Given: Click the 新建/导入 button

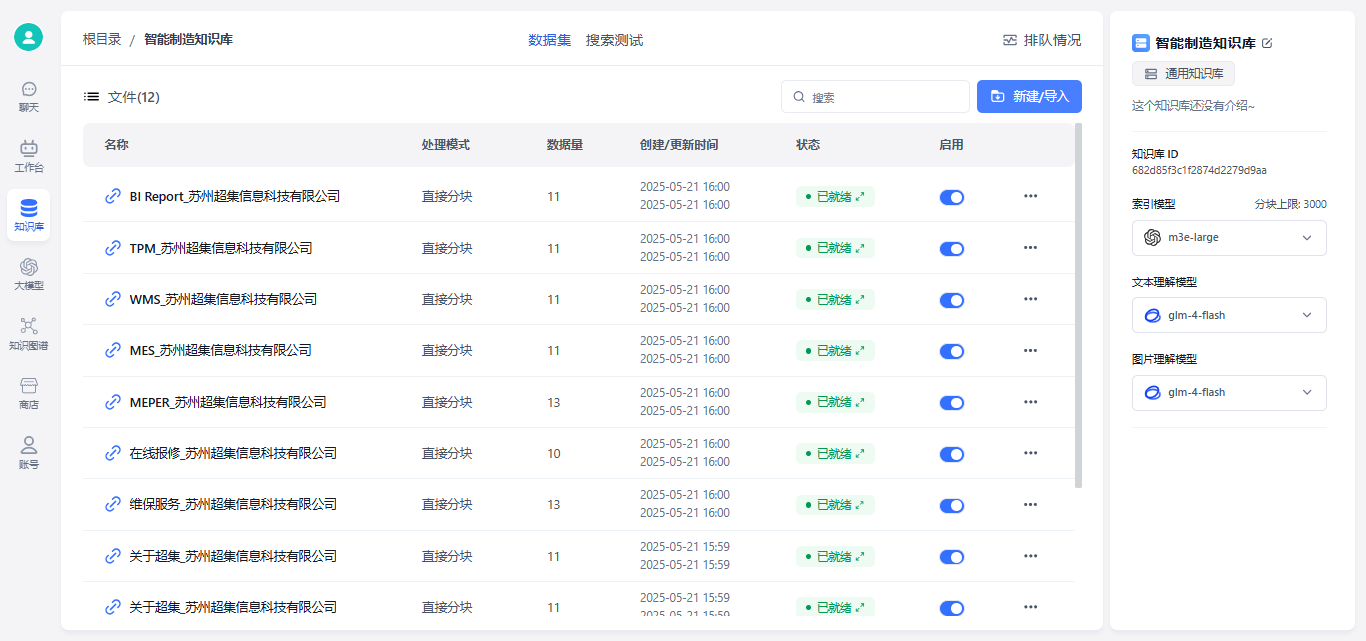Looking at the screenshot, I should click(x=1029, y=96).
